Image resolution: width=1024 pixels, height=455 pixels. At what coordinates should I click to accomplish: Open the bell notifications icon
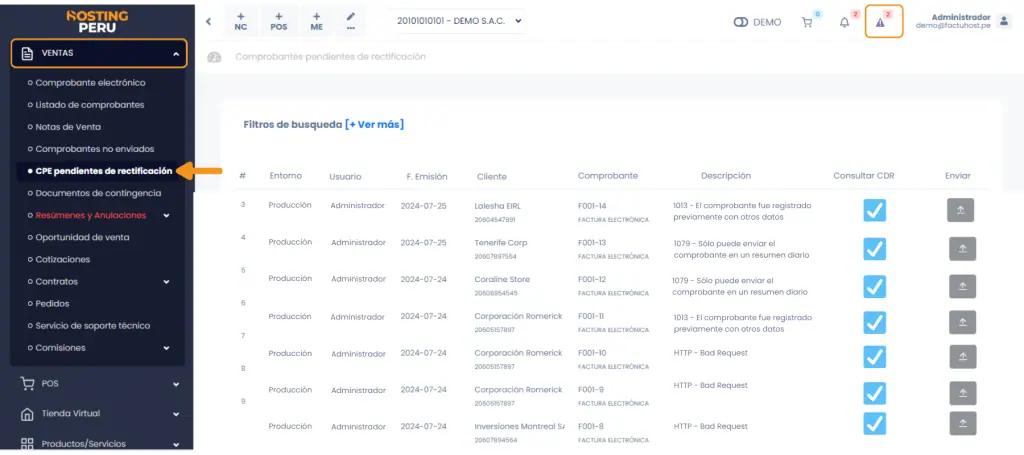click(844, 22)
